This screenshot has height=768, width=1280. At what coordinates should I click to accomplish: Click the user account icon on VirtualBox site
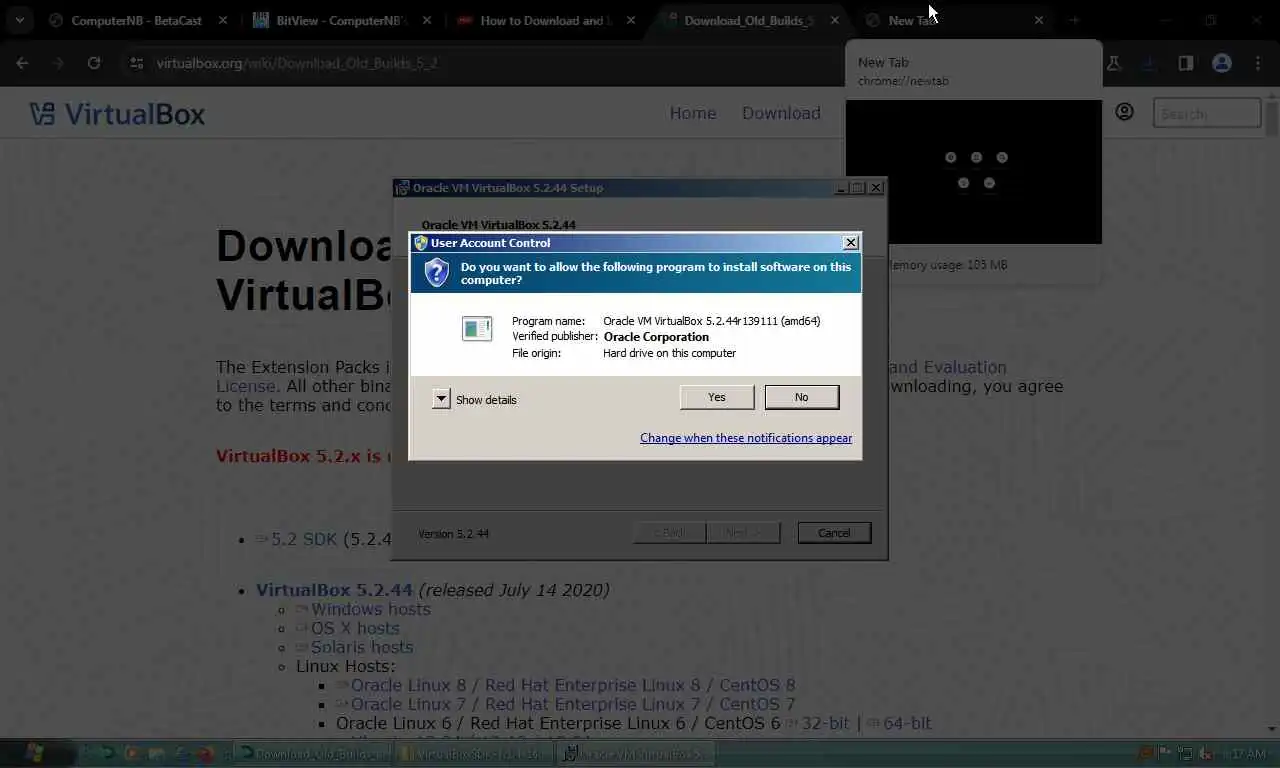coord(1125,112)
